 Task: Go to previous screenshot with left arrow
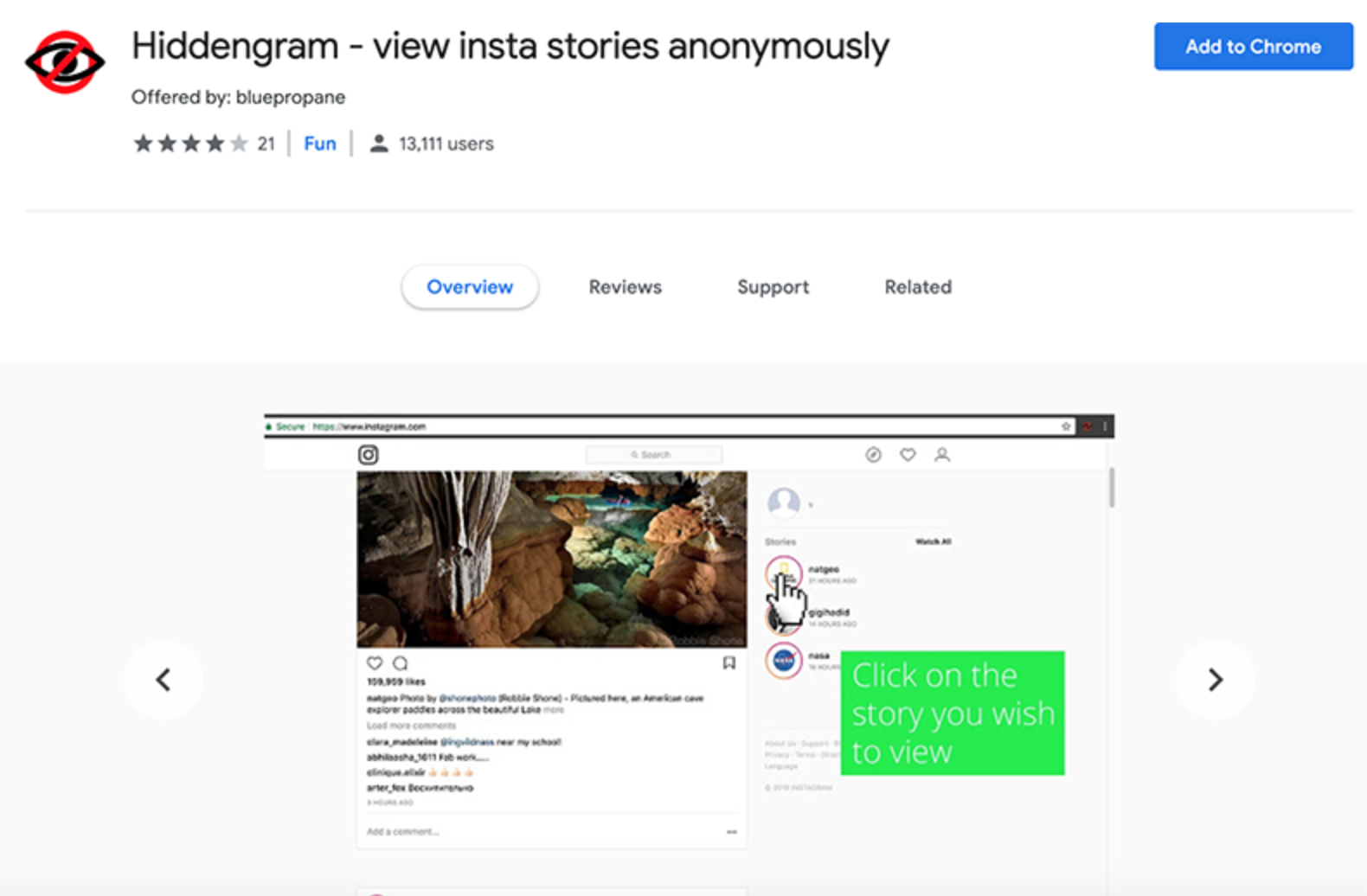pyautogui.click(x=163, y=680)
